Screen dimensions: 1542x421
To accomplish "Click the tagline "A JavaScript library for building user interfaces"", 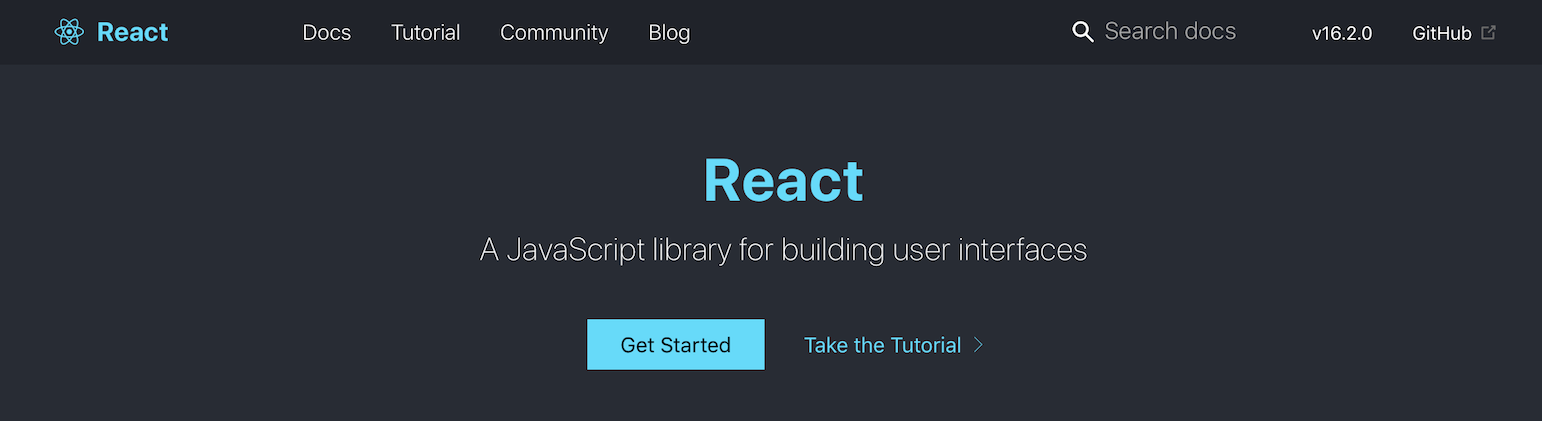I will point(784,249).
